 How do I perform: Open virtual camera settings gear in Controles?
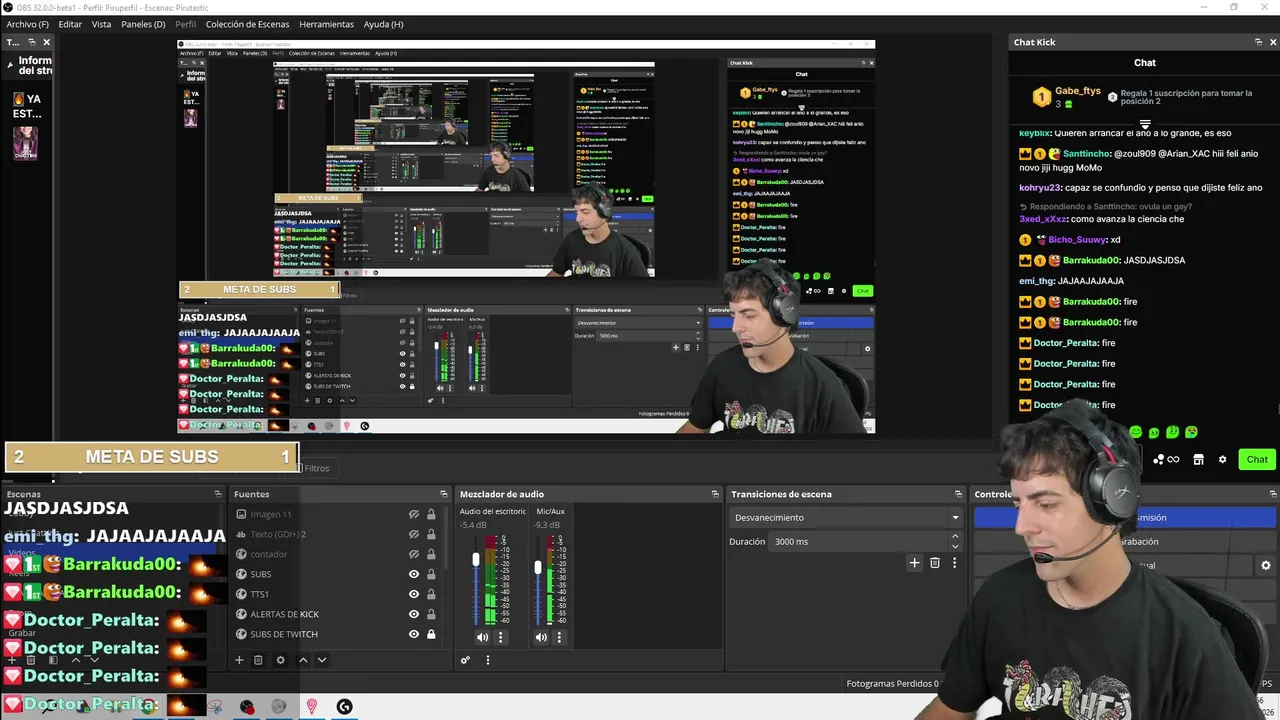tap(1266, 565)
